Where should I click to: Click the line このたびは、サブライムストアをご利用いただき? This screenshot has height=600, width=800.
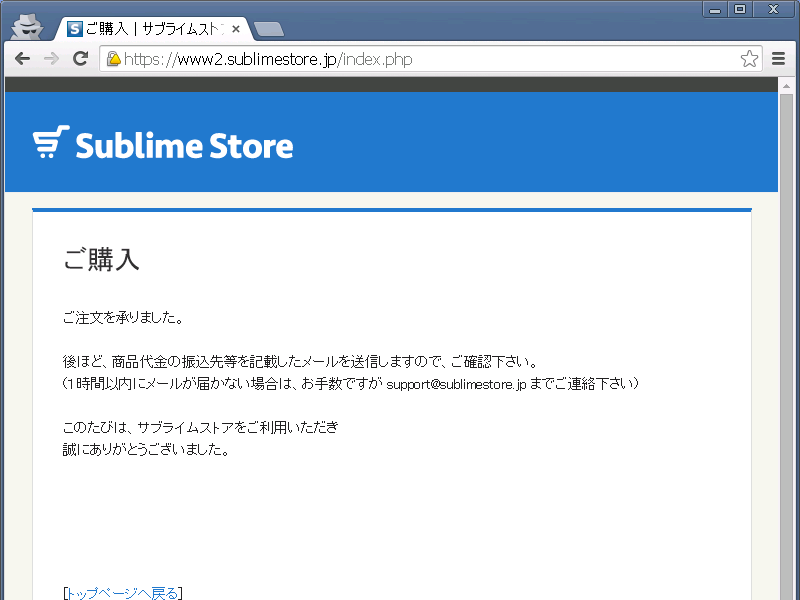pos(201,427)
